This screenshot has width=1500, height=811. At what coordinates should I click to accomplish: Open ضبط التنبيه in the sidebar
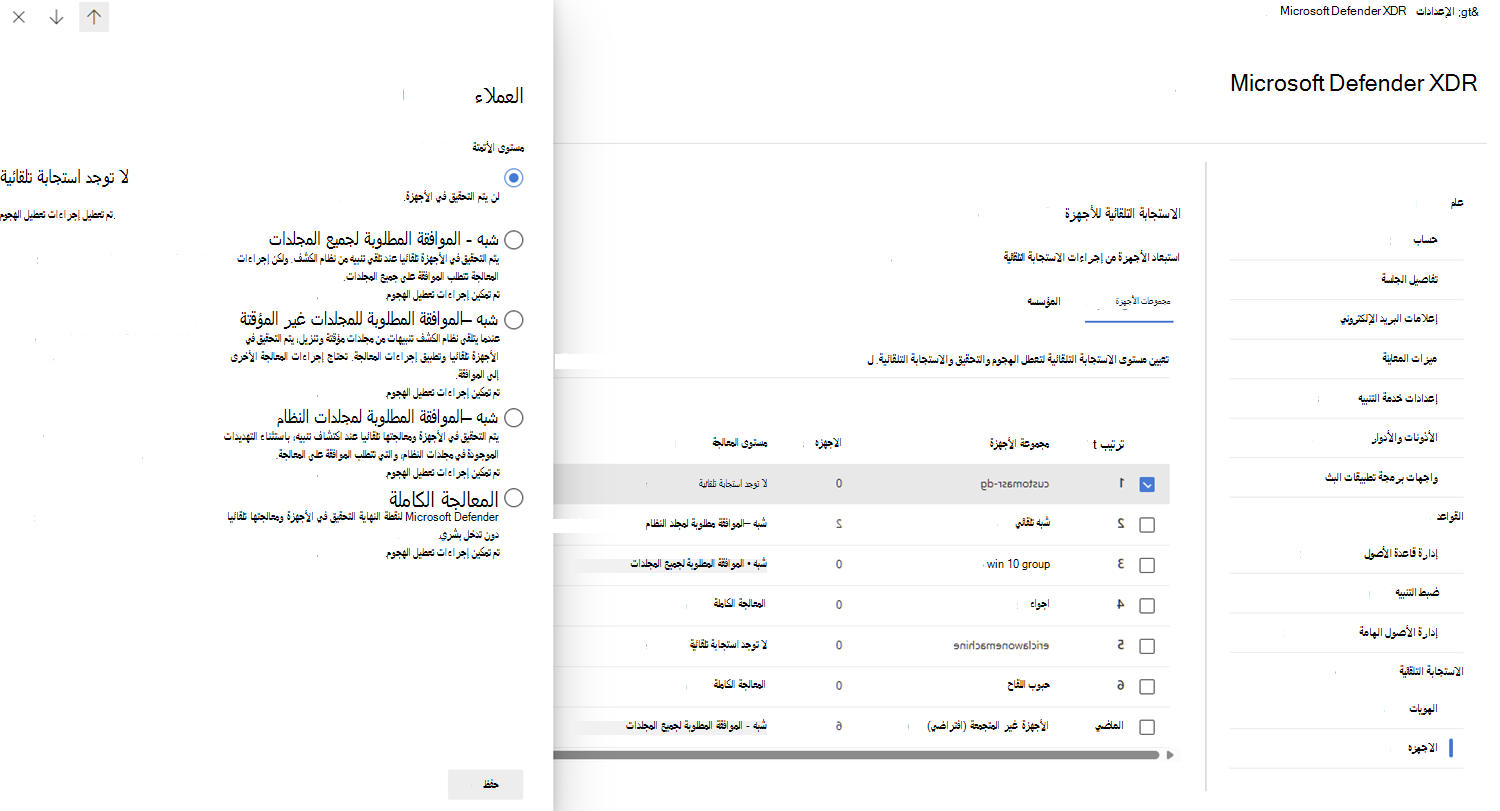[1417, 593]
